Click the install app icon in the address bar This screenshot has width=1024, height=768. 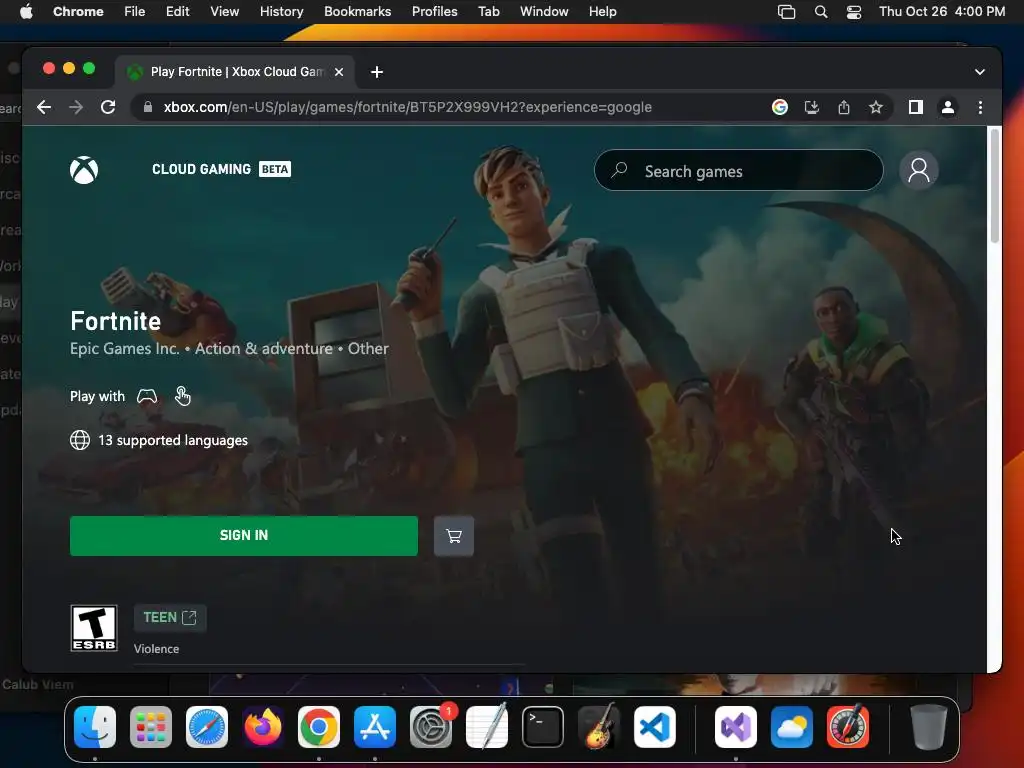click(x=812, y=107)
